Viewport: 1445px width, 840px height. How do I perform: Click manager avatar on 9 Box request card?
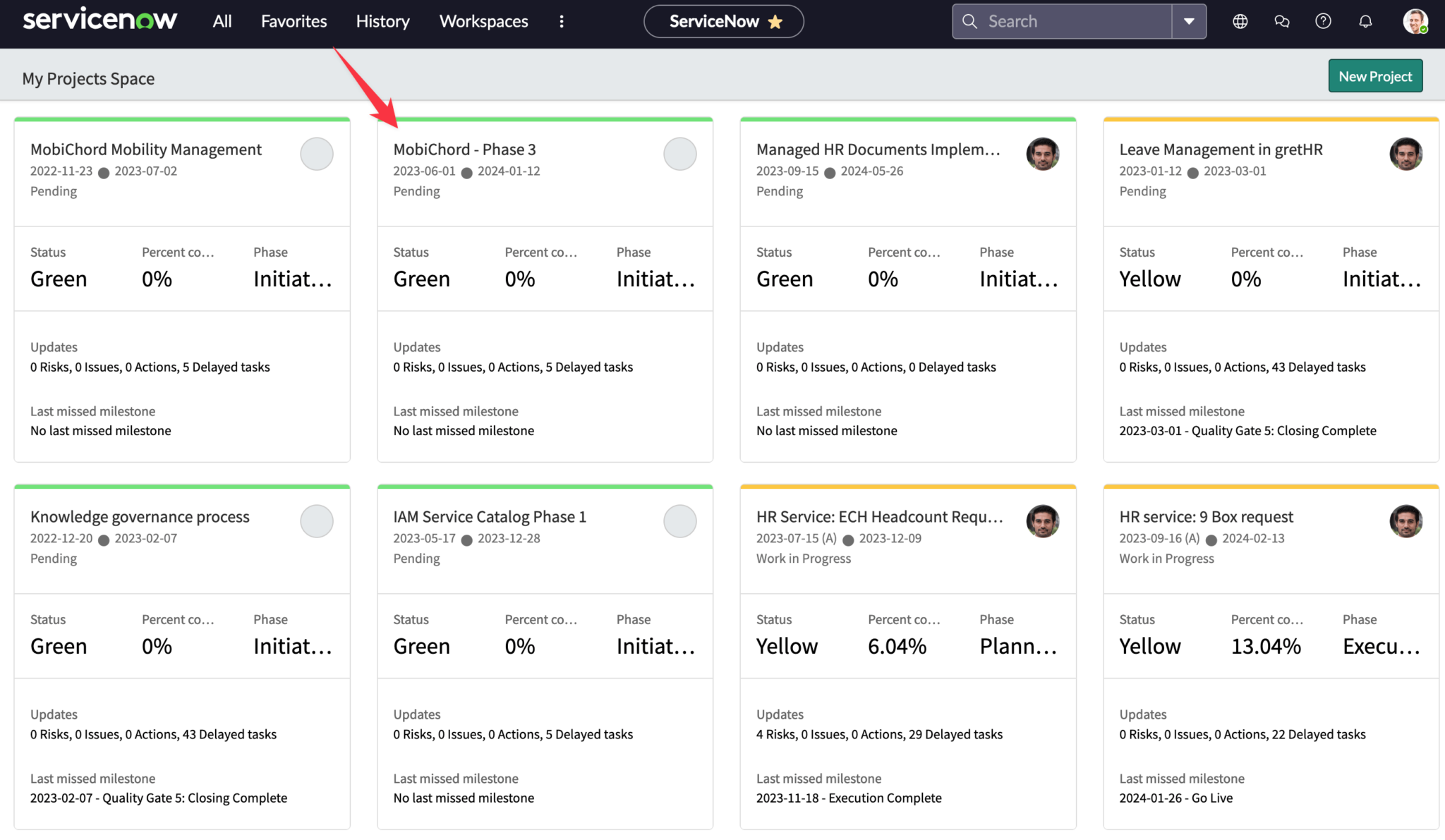[x=1406, y=521]
